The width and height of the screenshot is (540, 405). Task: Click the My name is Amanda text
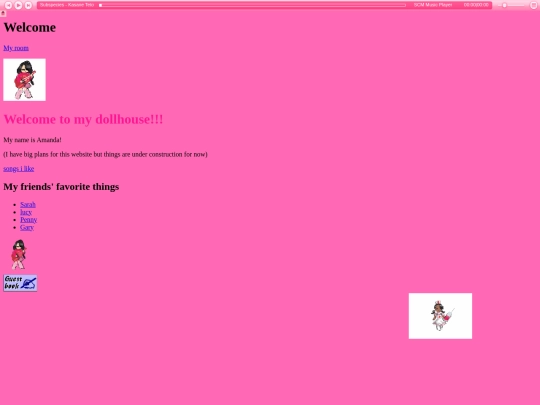pyautogui.click(x=32, y=140)
